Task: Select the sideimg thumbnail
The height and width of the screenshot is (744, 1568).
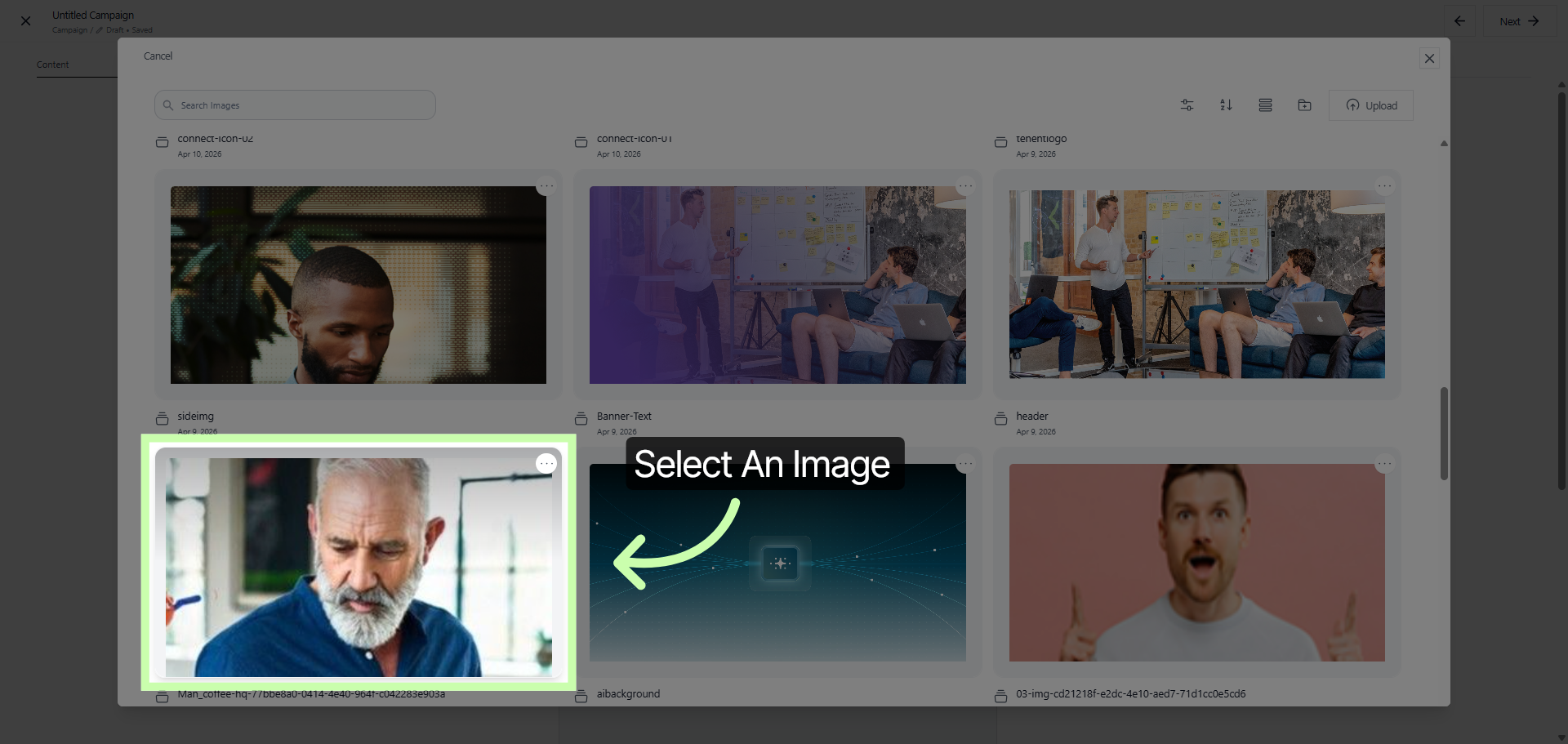Action: point(359,285)
